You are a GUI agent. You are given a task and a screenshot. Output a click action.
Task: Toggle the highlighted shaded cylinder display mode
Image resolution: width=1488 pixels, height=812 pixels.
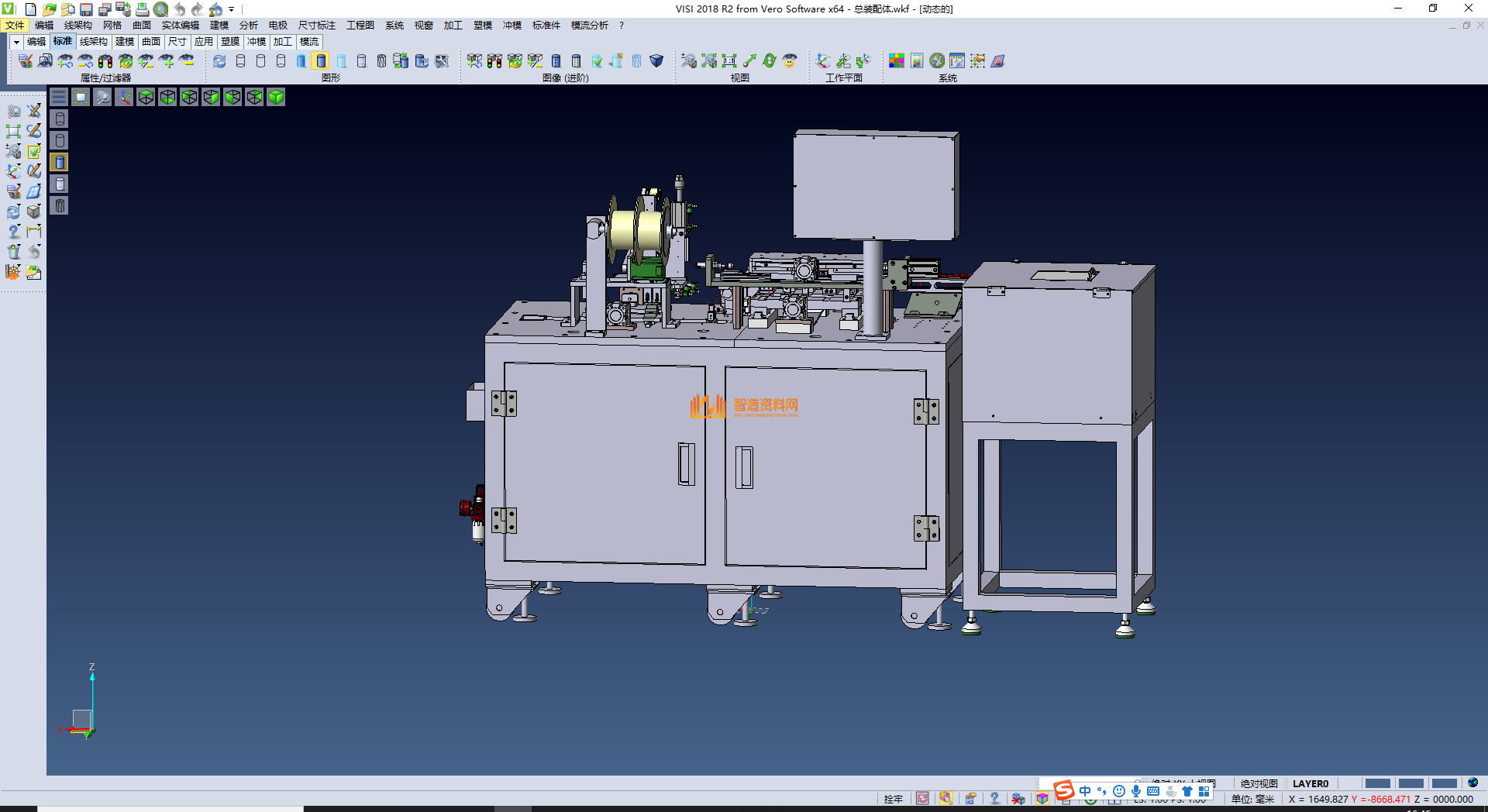pos(321,61)
